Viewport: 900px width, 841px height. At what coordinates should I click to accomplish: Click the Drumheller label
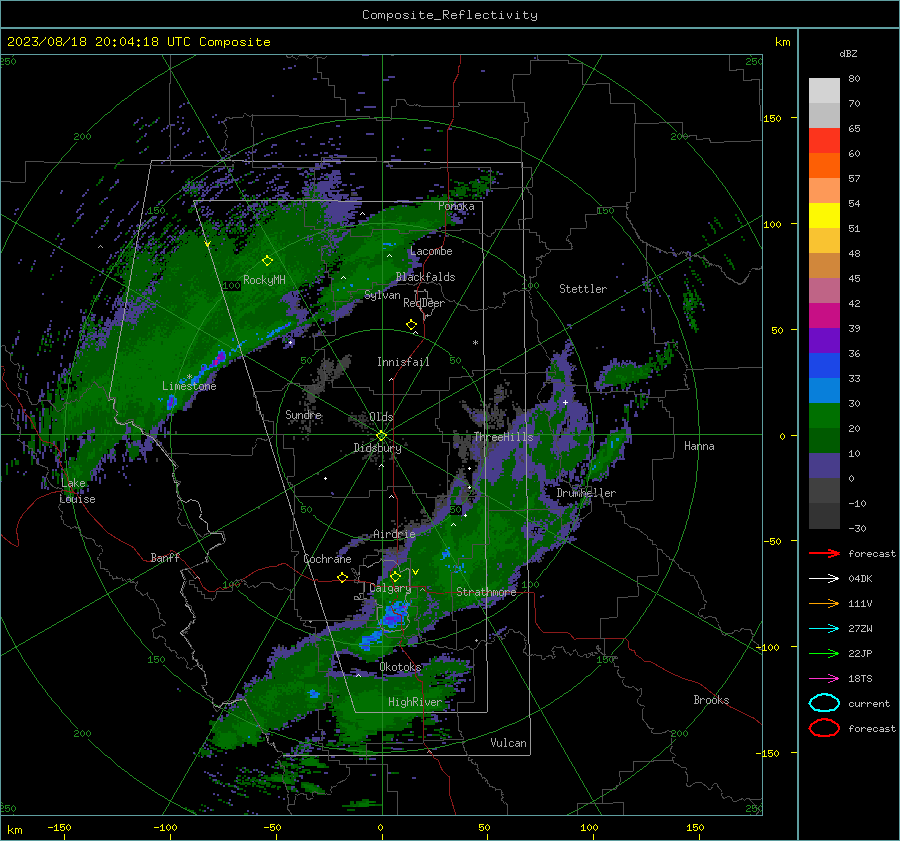(x=586, y=493)
